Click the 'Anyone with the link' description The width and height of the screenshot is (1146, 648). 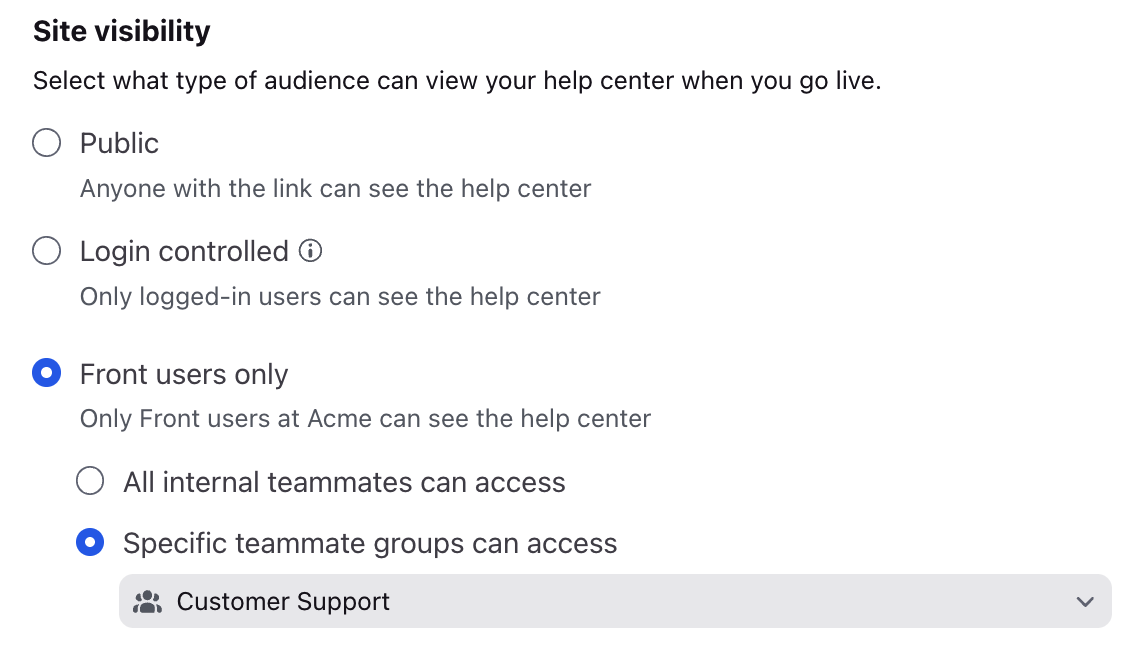[335, 189]
